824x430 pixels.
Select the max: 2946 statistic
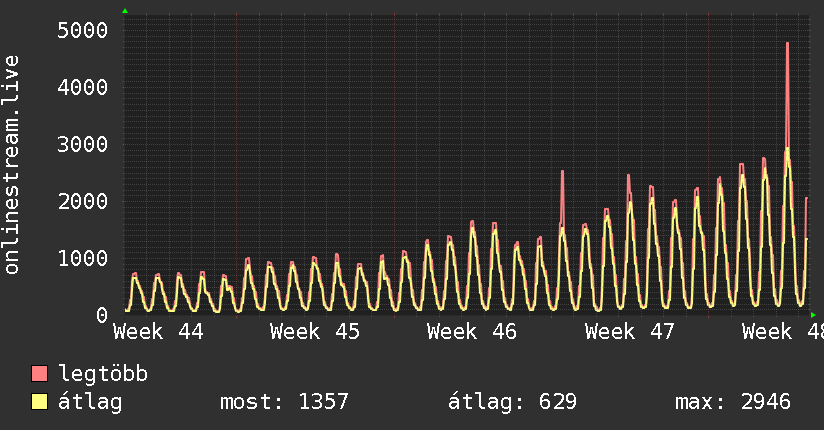coord(733,402)
